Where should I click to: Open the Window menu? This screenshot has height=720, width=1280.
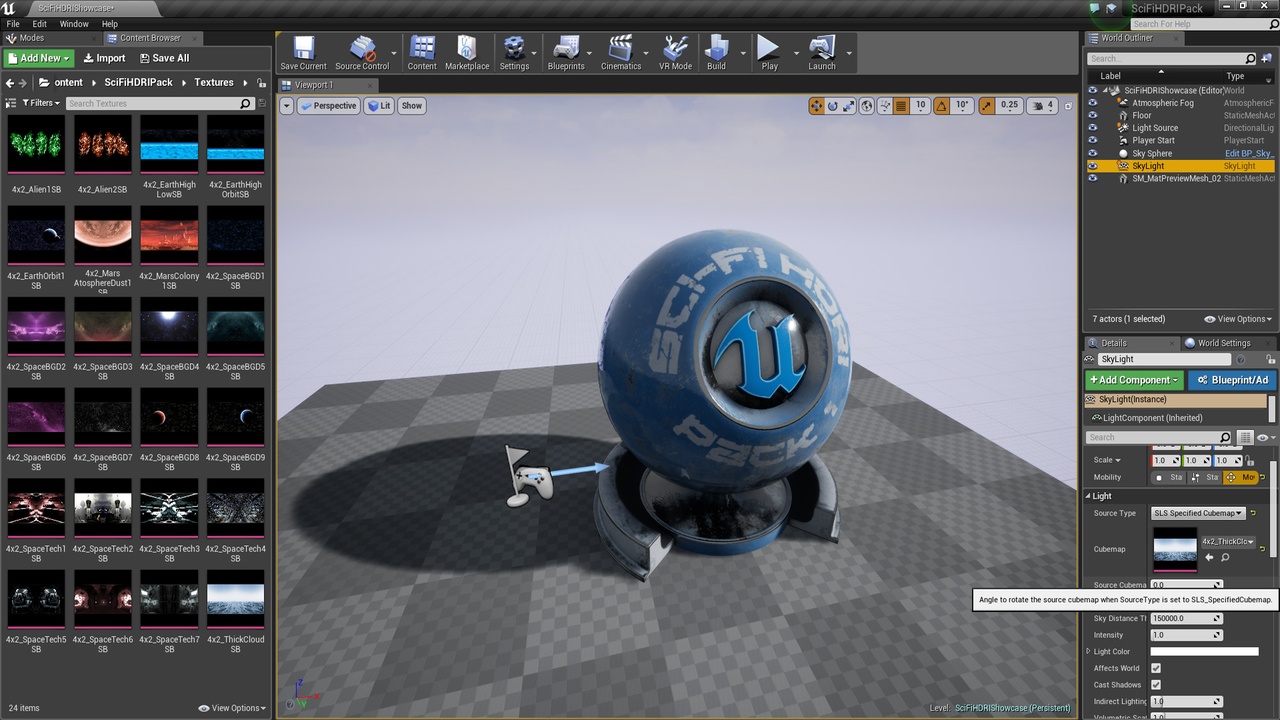pos(74,24)
